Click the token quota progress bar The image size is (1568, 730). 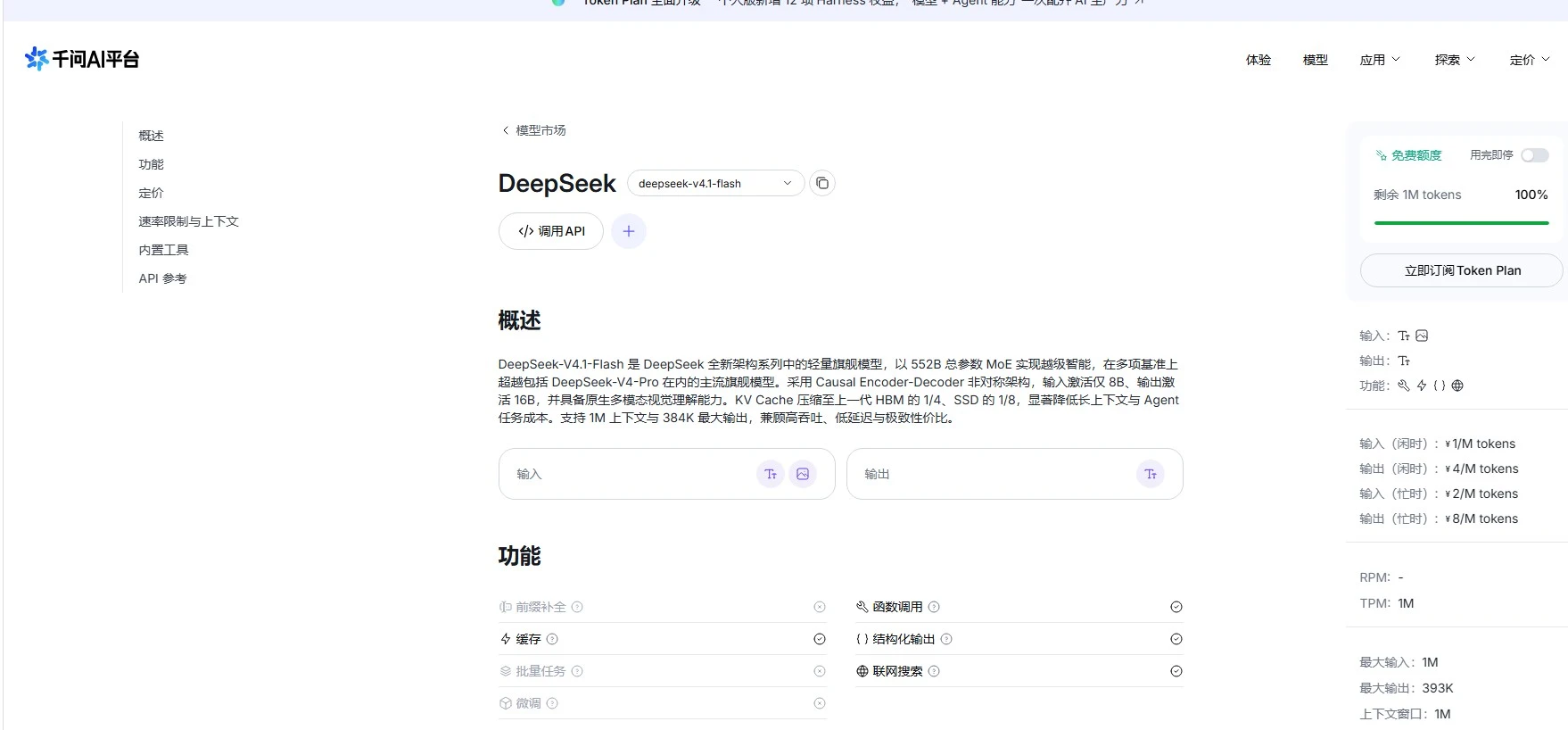1462,223
